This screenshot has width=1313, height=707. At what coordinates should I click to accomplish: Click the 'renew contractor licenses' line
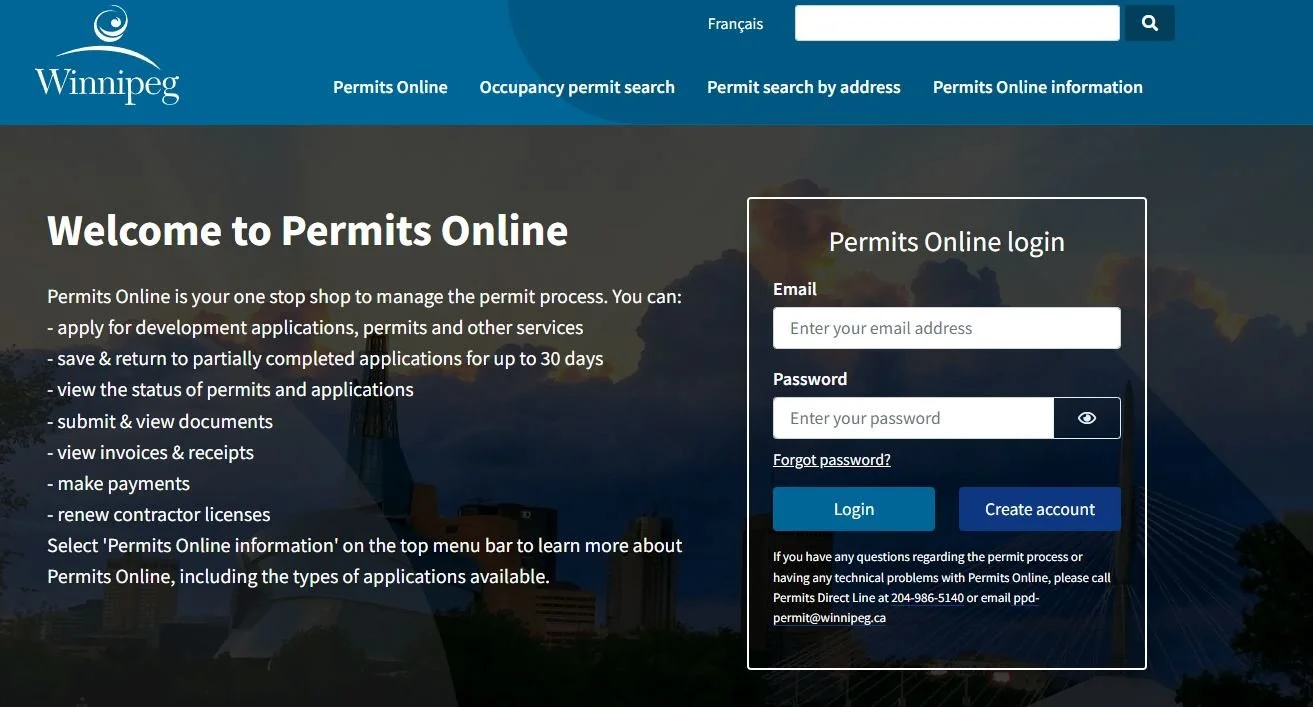coord(159,515)
